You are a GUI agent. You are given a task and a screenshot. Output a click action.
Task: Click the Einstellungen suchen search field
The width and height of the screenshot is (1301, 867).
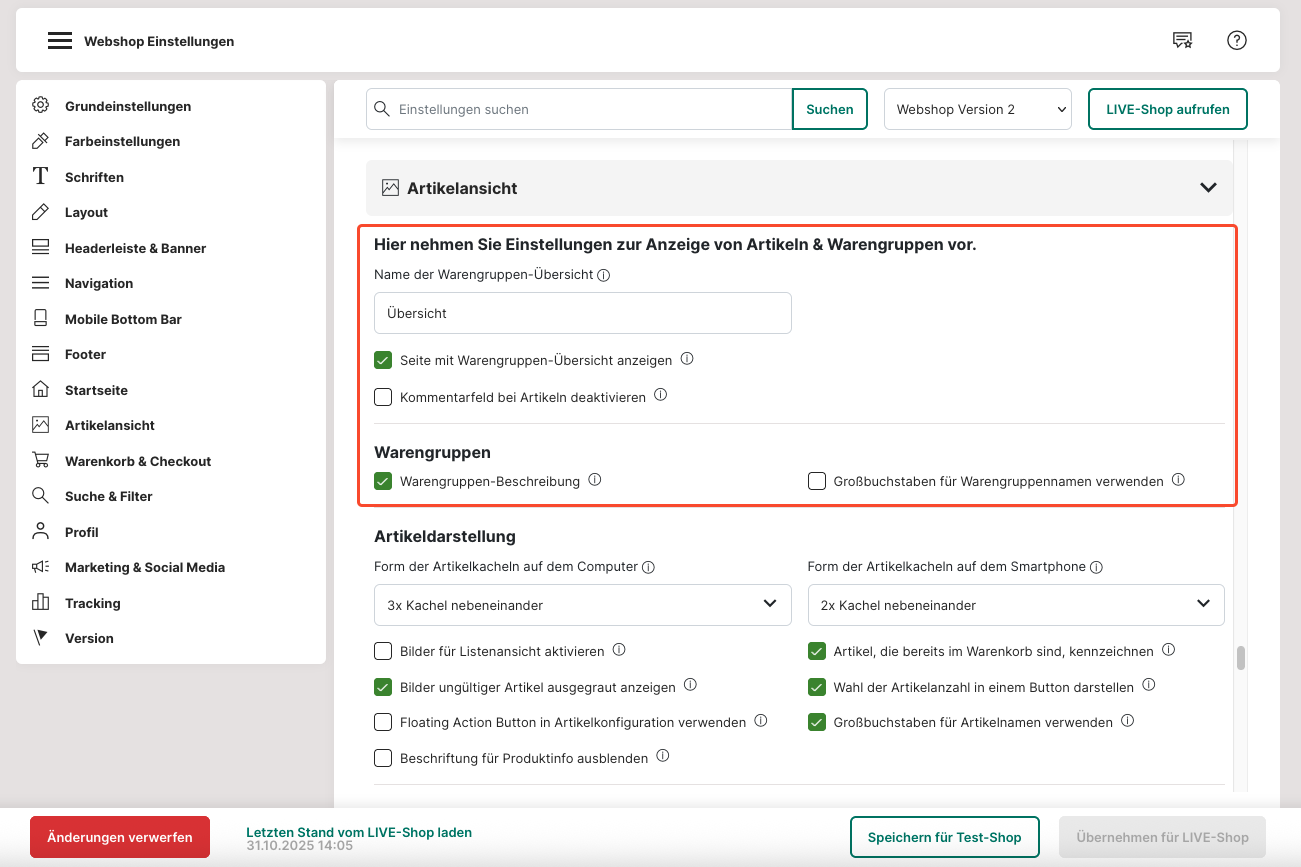tap(590, 110)
